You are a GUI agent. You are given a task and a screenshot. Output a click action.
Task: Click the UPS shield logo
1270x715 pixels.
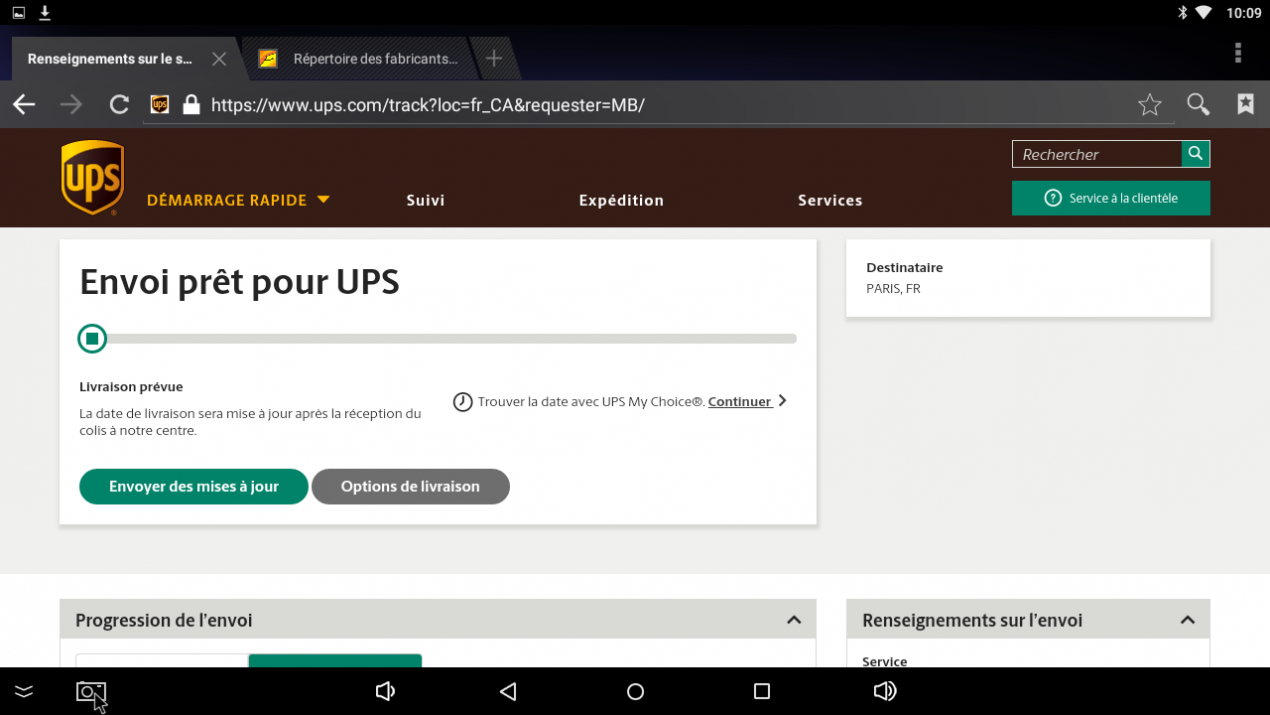point(92,177)
